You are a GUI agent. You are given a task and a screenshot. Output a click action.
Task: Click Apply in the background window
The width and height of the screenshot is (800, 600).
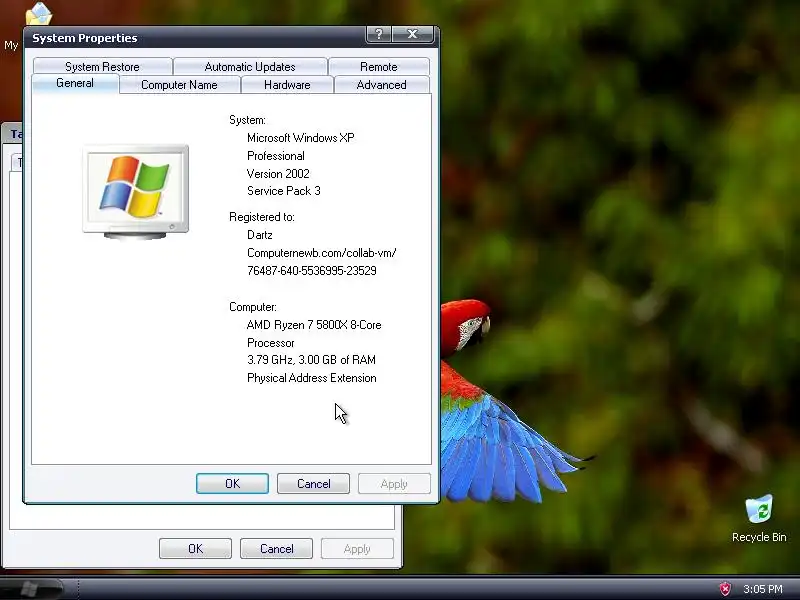click(357, 548)
